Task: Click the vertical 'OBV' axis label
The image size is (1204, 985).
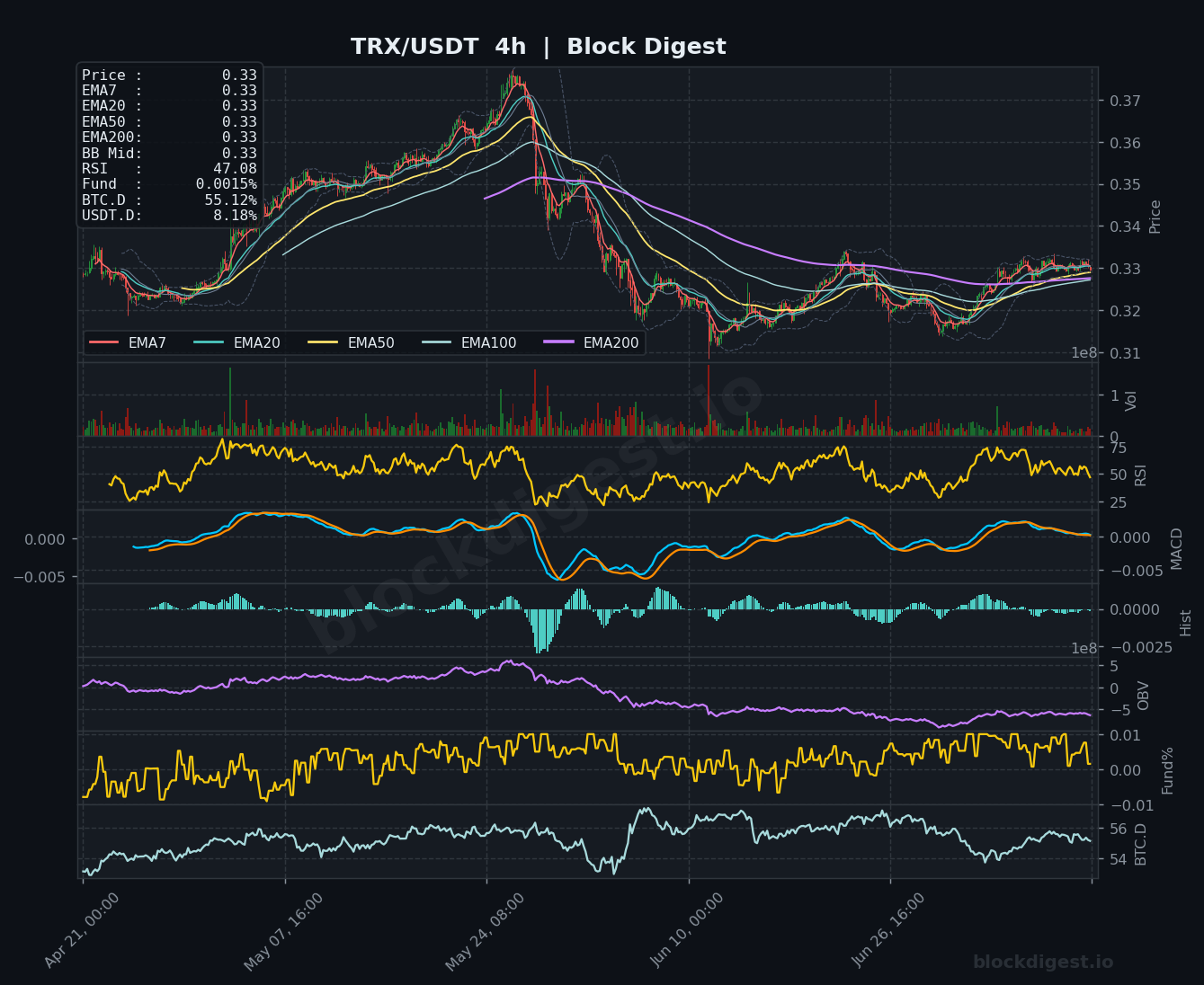Action: coord(1144,696)
